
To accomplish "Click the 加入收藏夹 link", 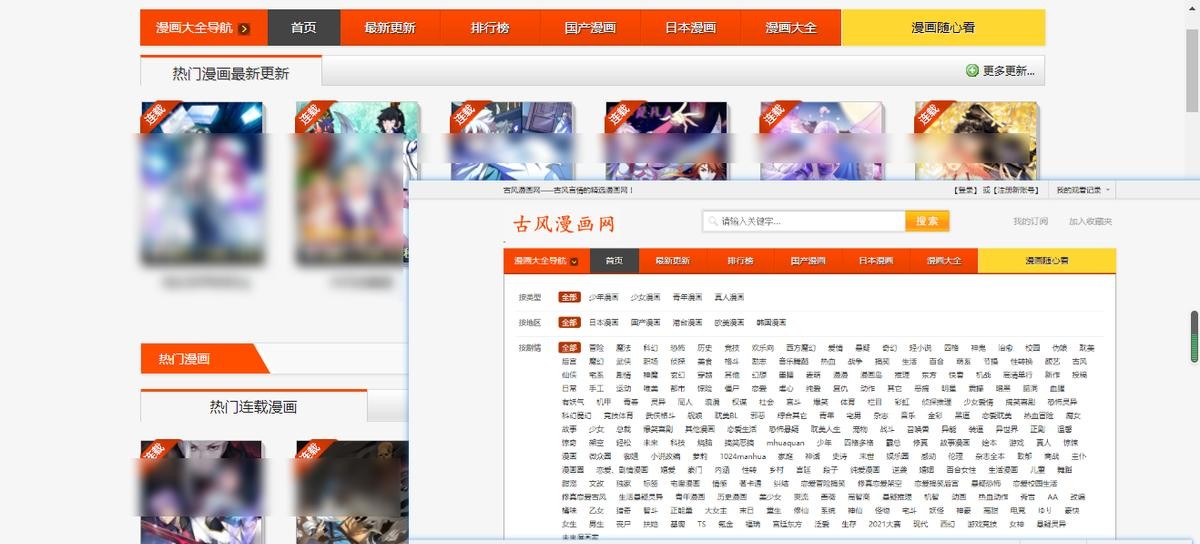I will tap(1090, 221).
